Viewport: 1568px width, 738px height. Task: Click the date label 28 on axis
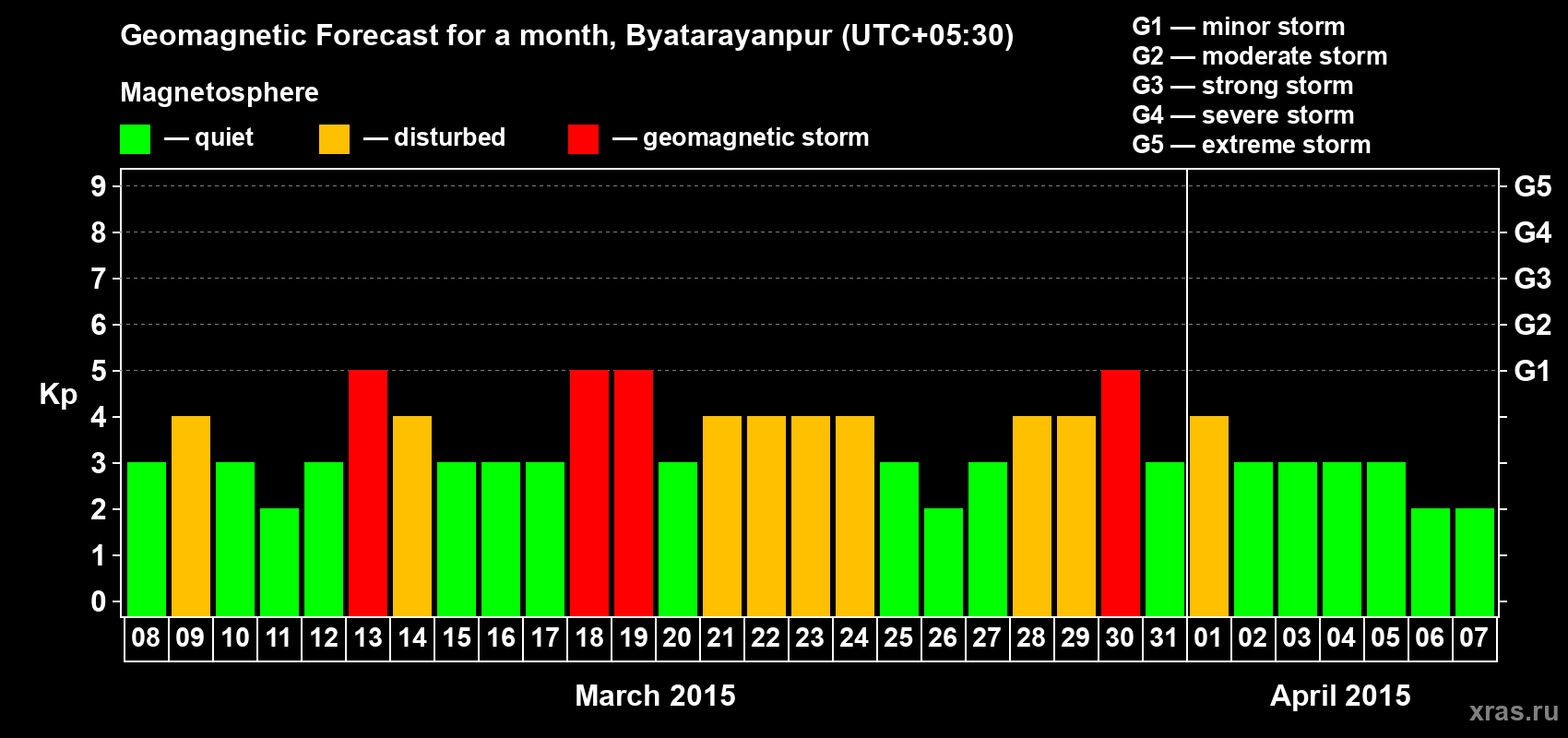[x=1031, y=637]
